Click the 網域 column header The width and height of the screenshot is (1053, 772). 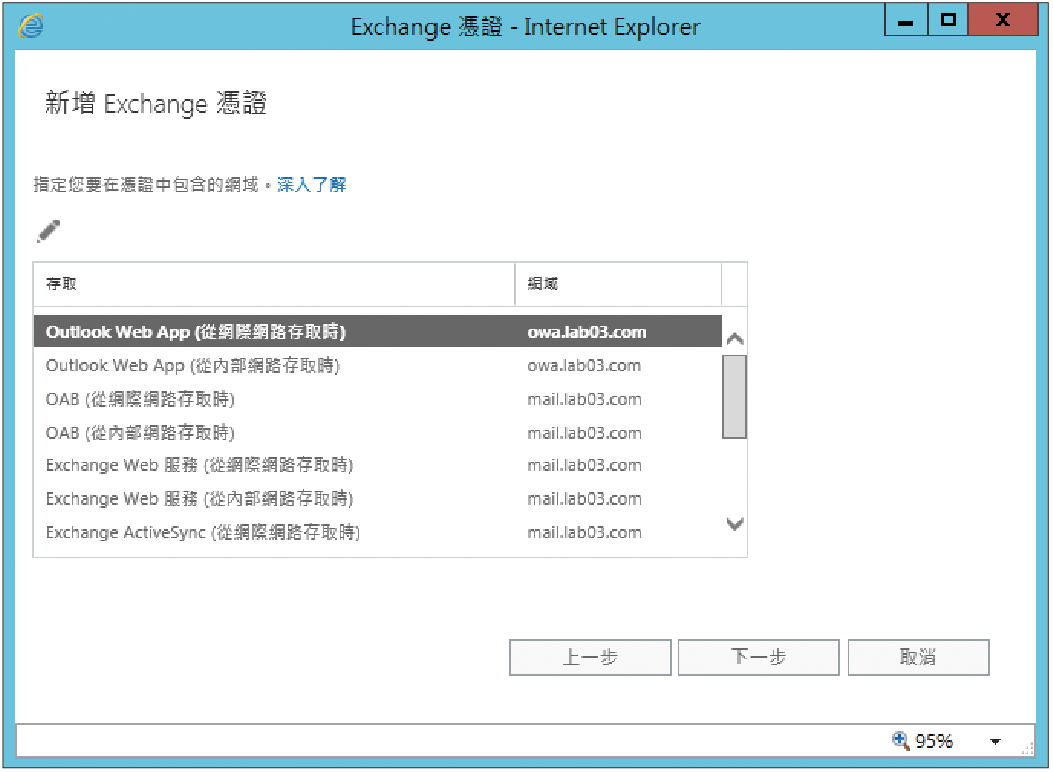619,284
